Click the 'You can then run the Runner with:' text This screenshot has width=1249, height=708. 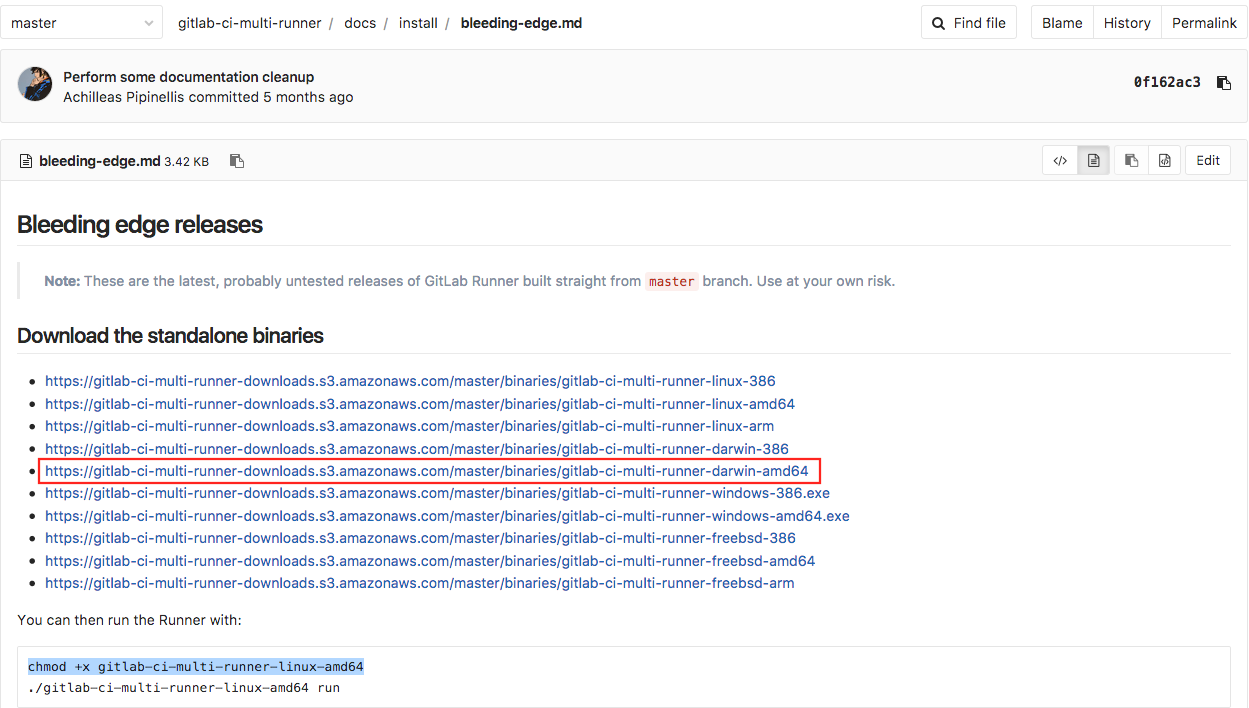(x=129, y=620)
